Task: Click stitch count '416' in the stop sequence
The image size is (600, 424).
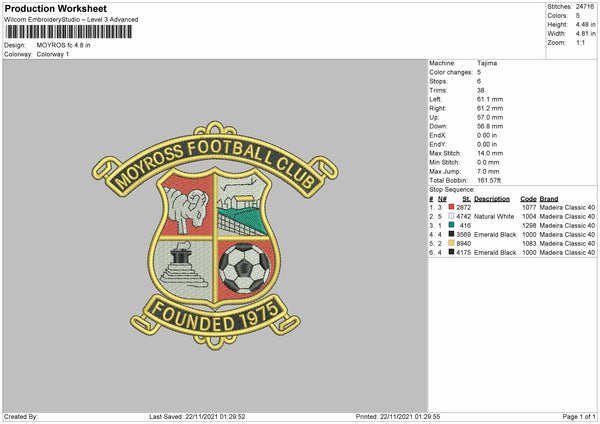Action: 465,225
